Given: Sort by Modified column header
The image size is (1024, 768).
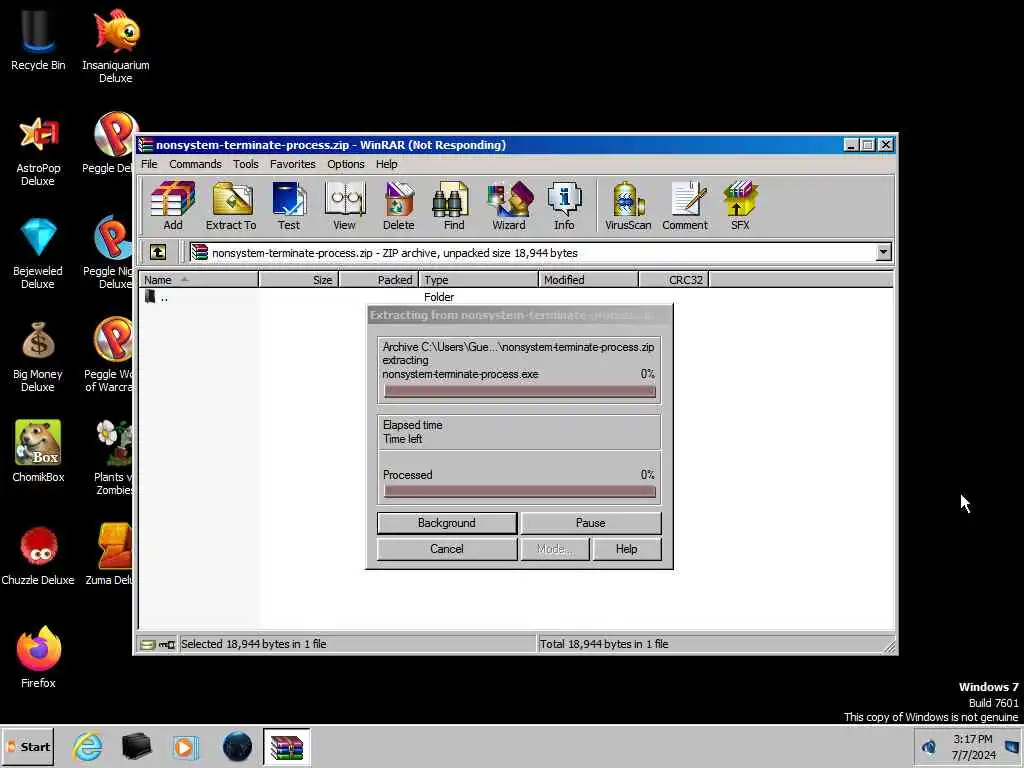Looking at the screenshot, I should 588,280.
